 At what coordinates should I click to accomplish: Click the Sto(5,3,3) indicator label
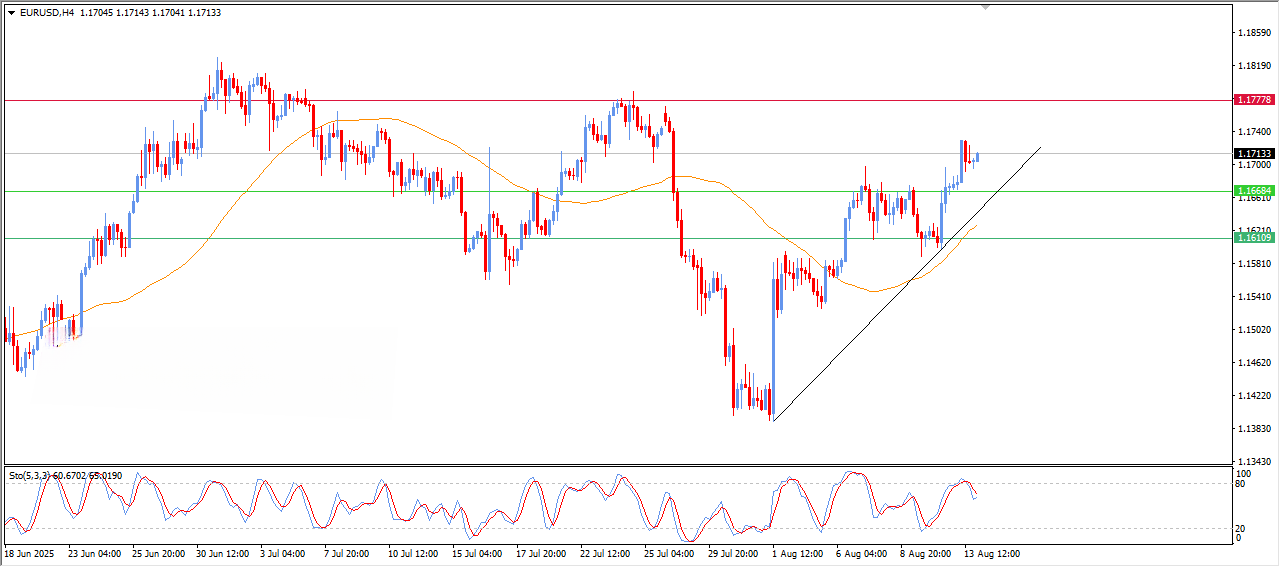point(65,475)
